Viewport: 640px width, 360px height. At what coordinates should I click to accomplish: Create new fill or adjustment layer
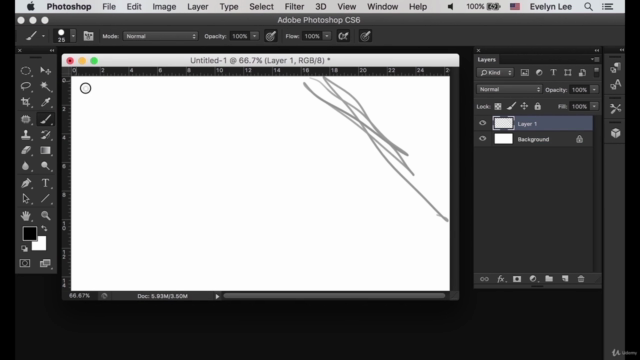(533, 279)
